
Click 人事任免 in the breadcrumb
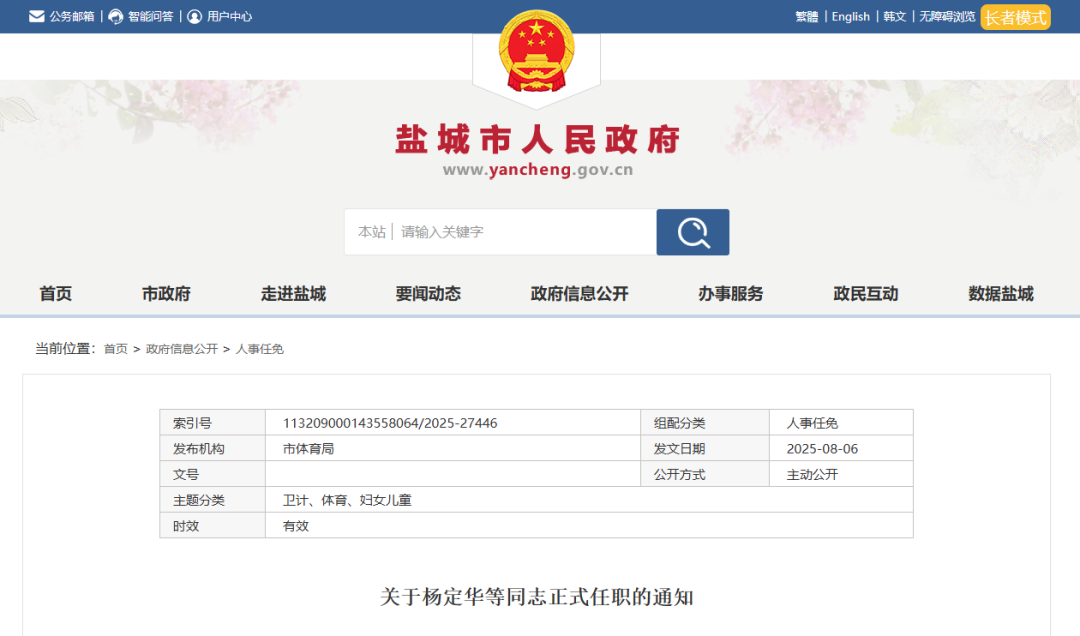click(x=260, y=349)
